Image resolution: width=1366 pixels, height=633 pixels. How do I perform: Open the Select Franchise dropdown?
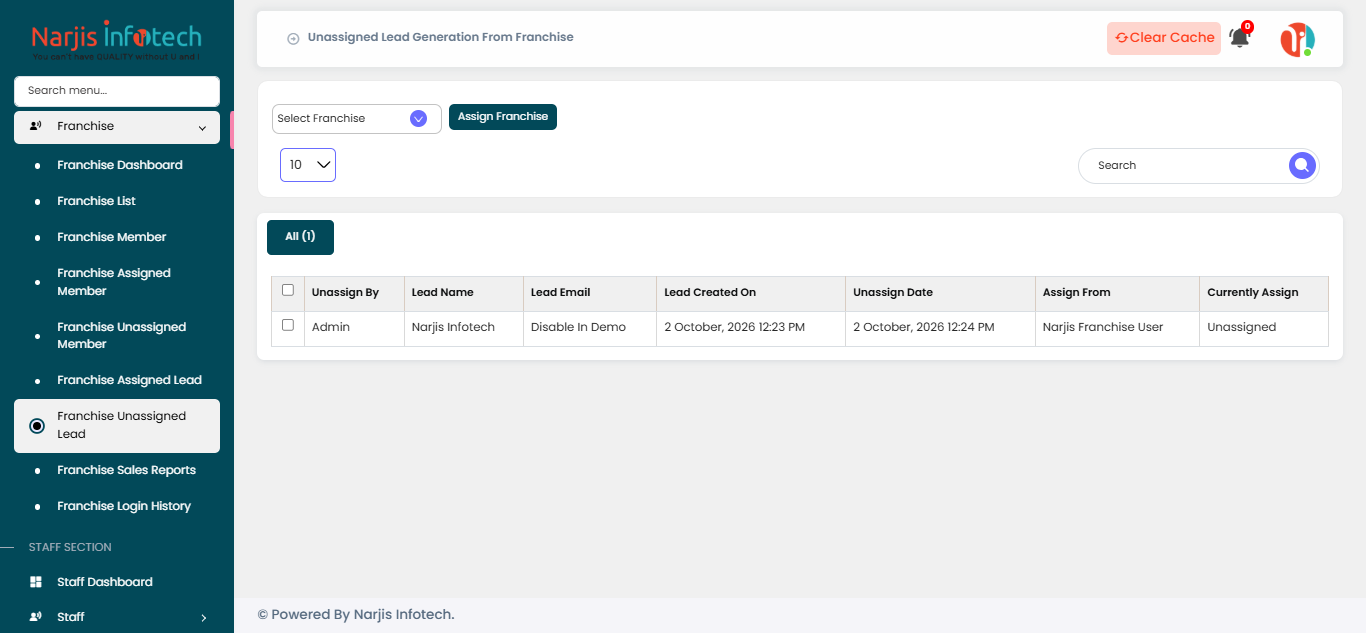[x=357, y=119]
